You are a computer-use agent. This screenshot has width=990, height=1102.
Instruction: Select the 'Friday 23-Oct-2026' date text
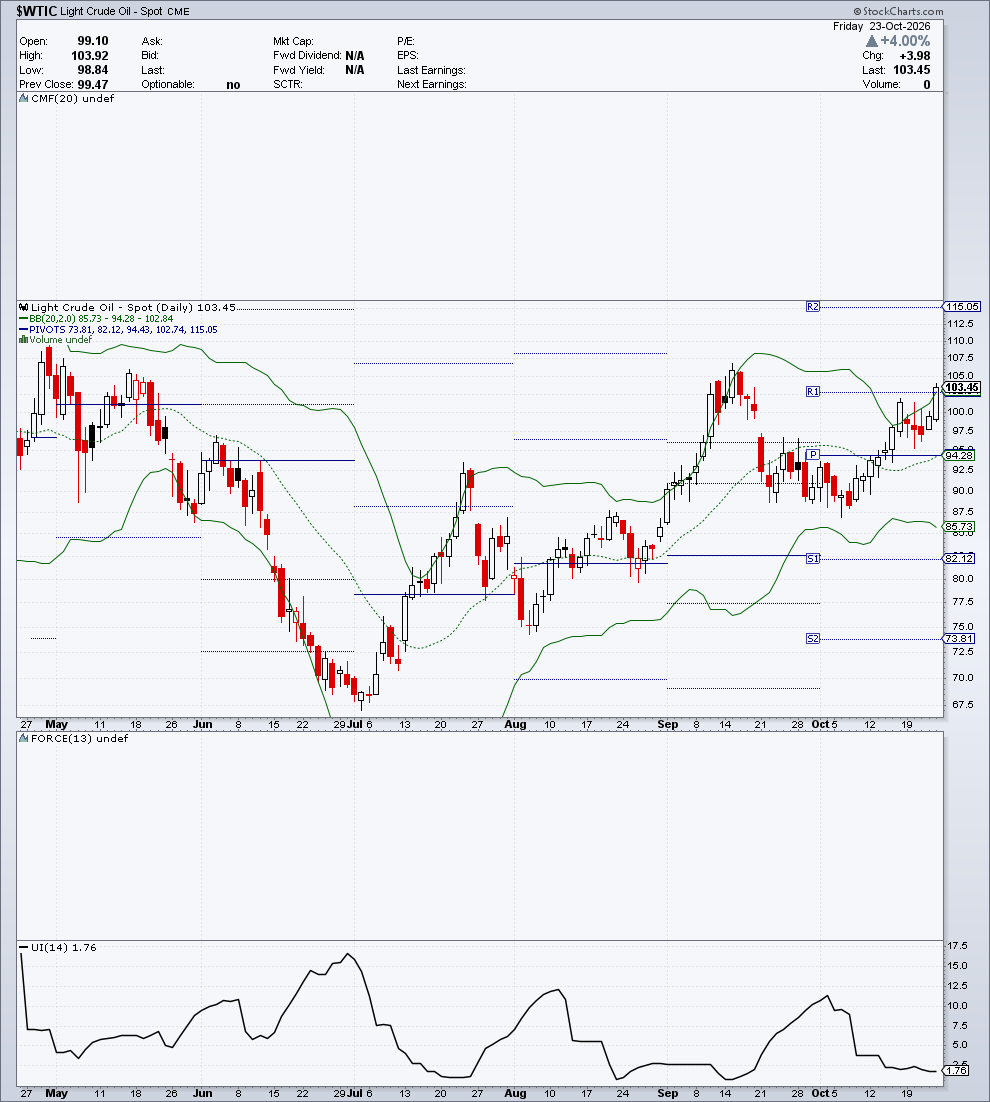click(882, 26)
